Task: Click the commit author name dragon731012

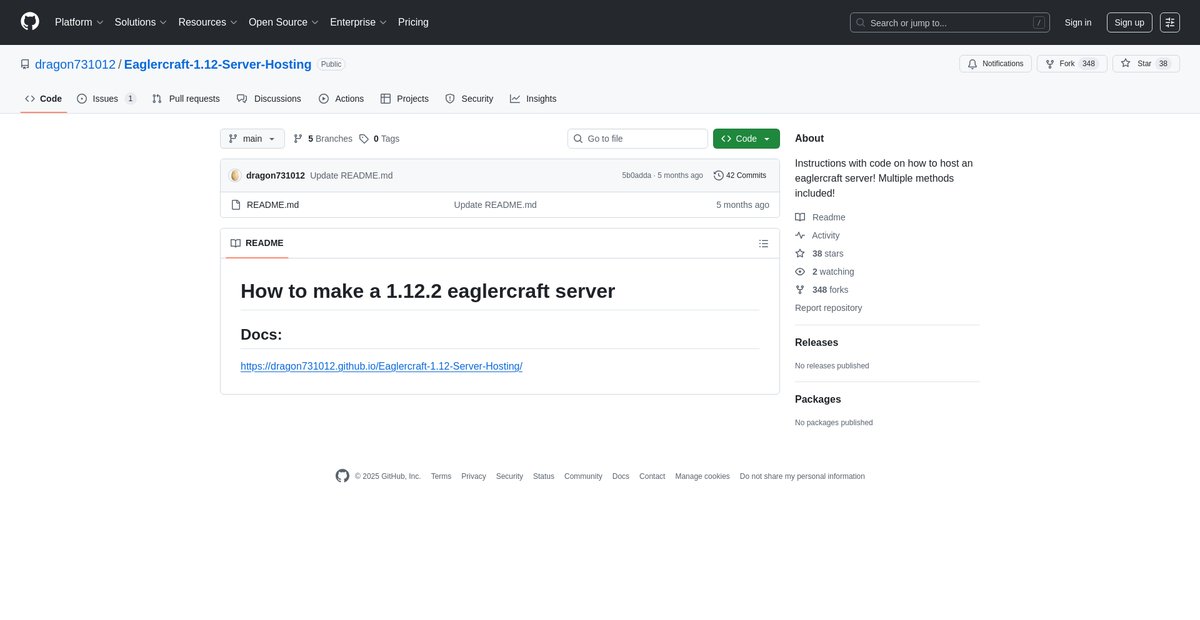Action: point(275,175)
